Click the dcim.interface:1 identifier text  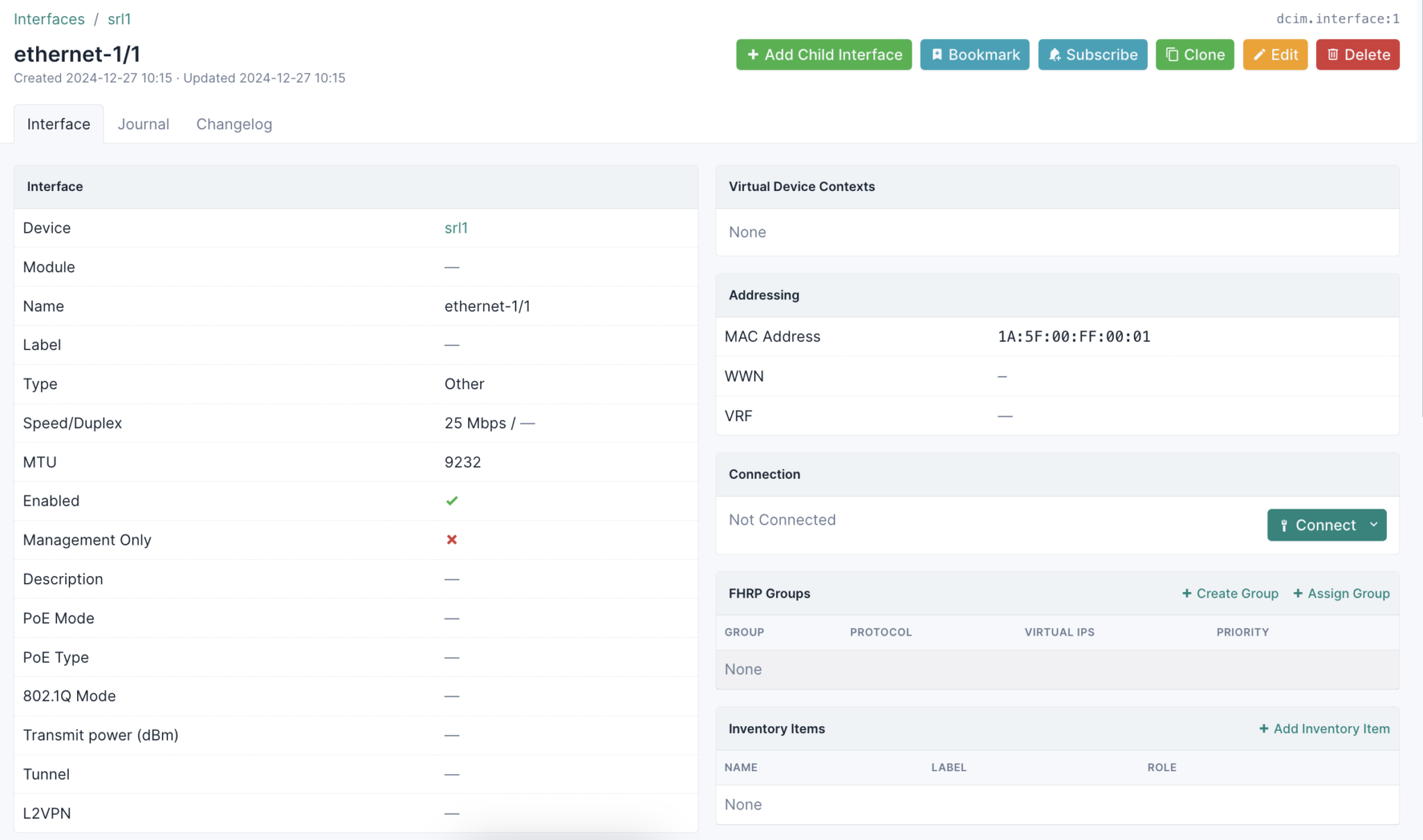(x=1338, y=19)
